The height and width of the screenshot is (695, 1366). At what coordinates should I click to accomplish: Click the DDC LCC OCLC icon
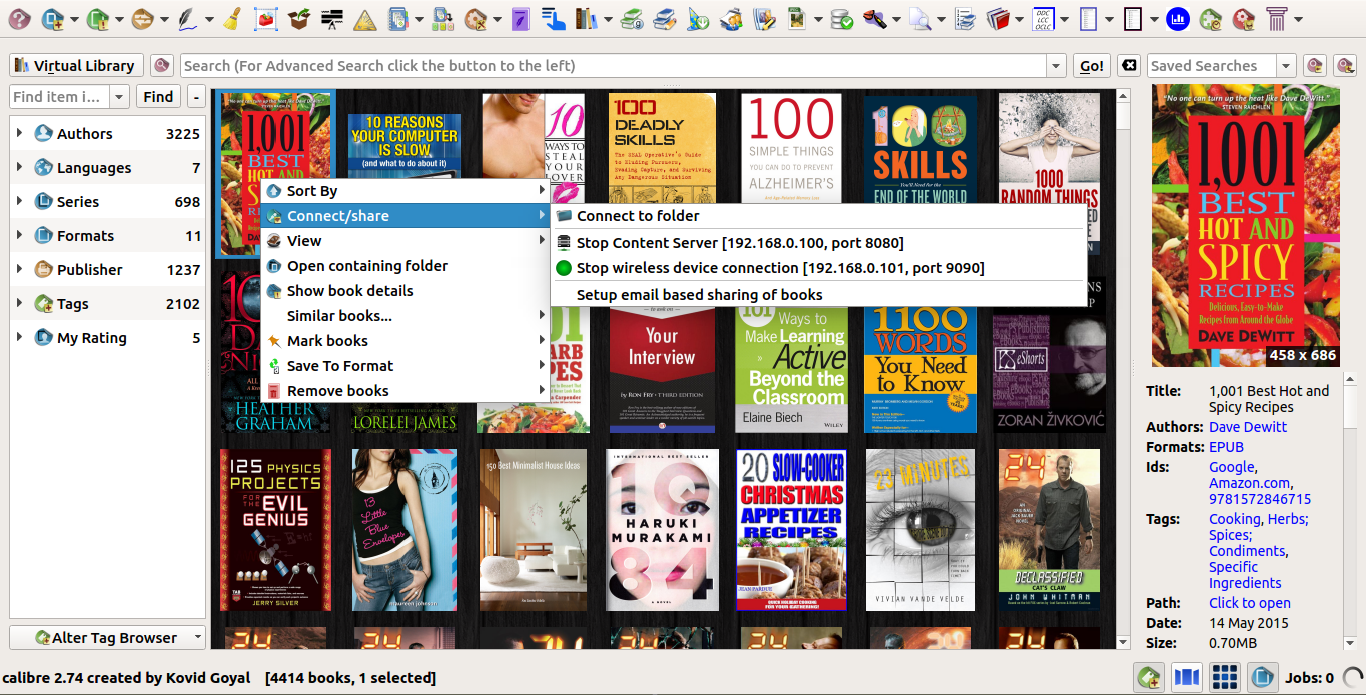[x=1043, y=18]
